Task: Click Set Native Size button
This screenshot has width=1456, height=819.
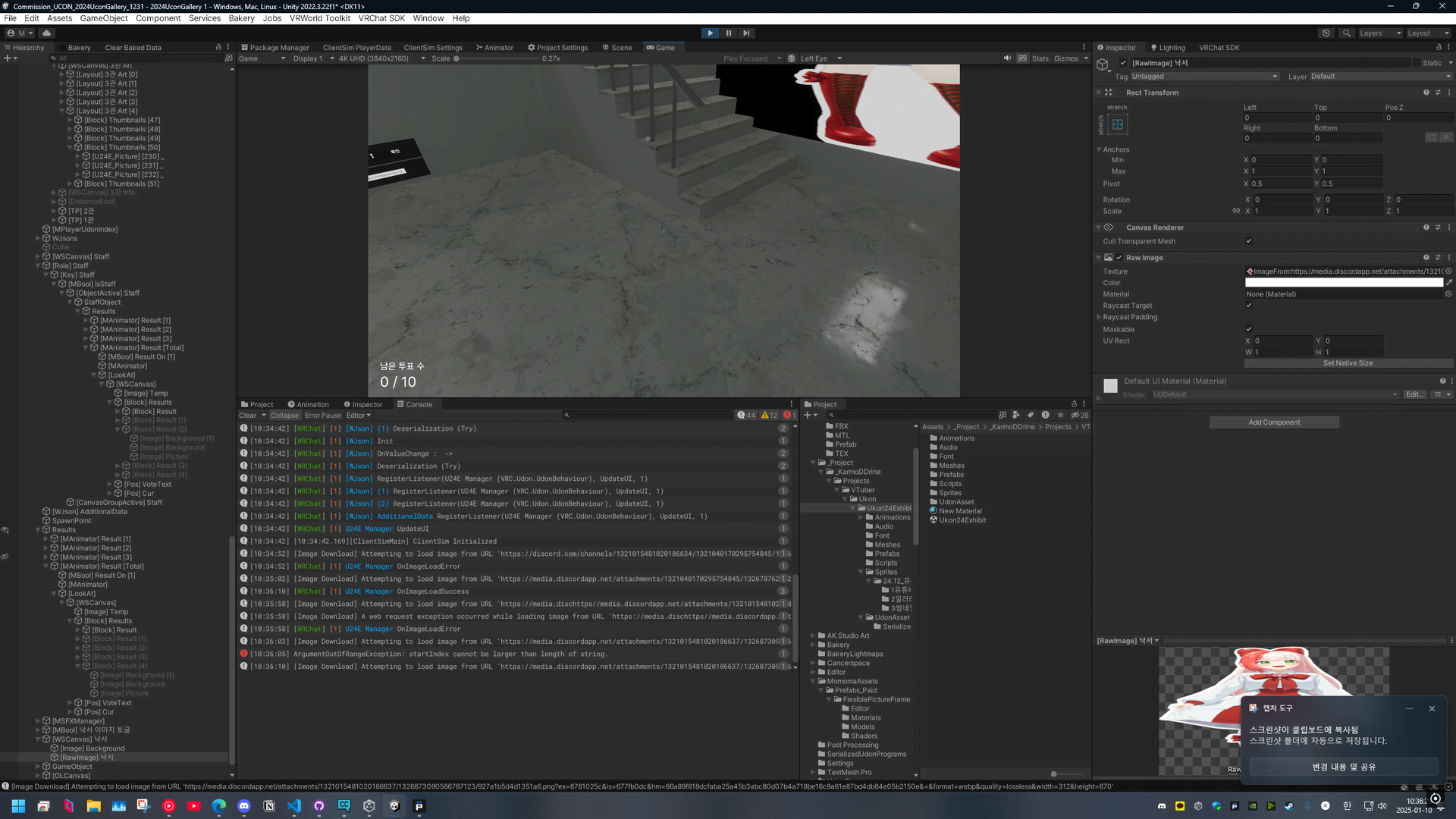Action: coord(1348,363)
